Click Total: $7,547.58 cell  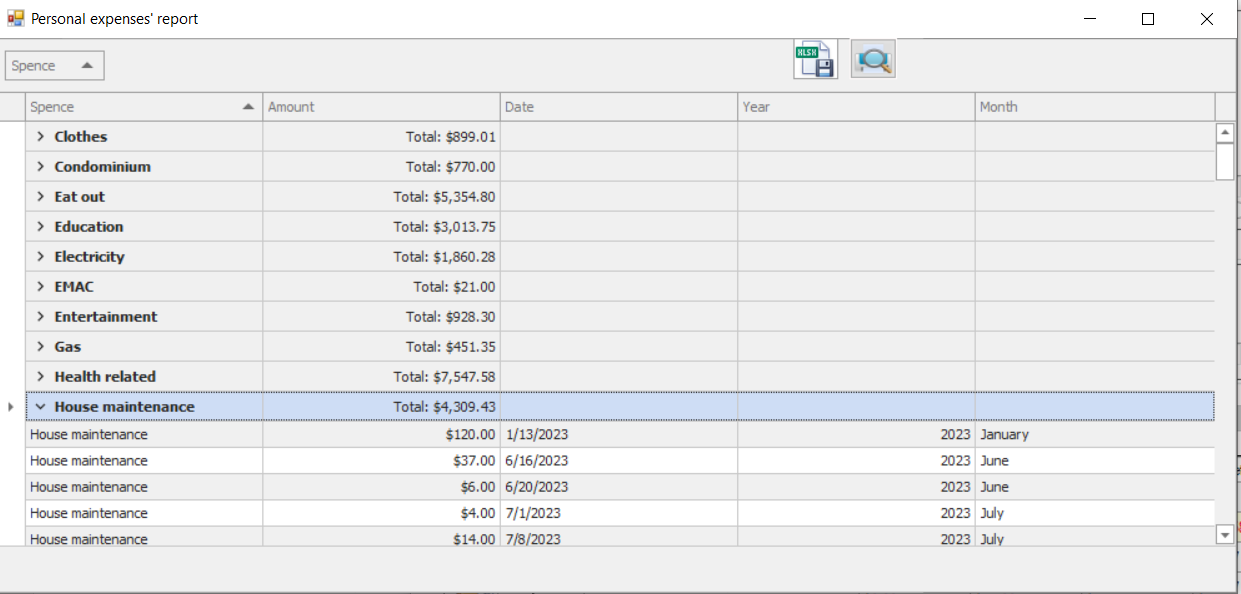click(381, 377)
